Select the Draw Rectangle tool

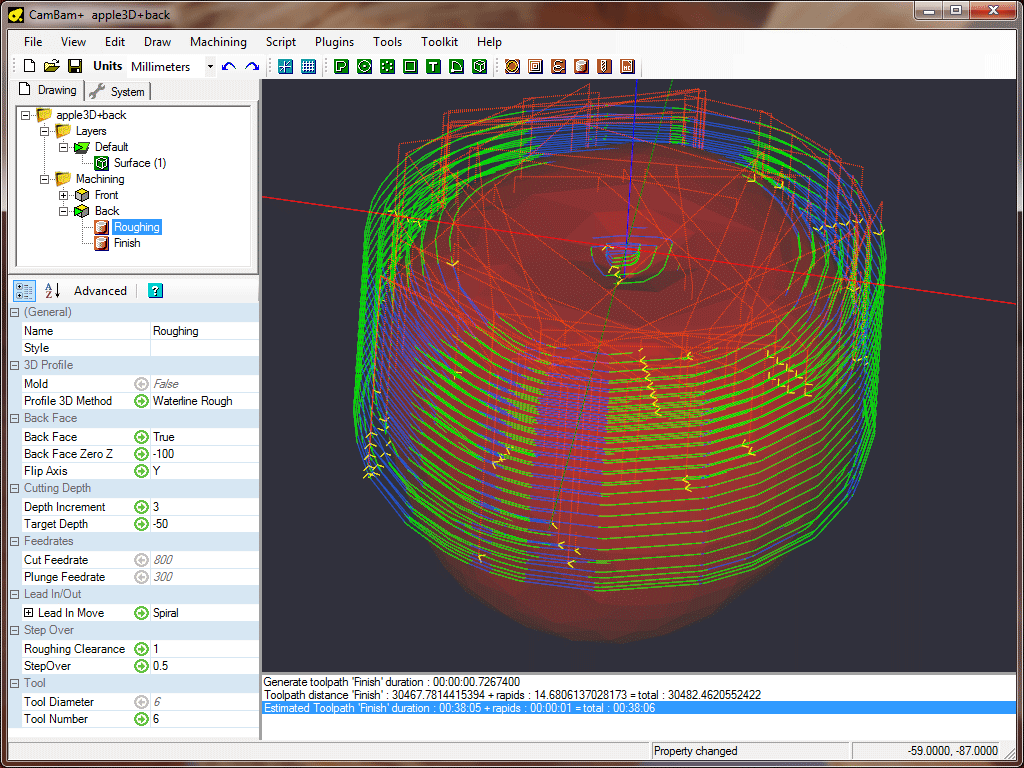coord(410,67)
